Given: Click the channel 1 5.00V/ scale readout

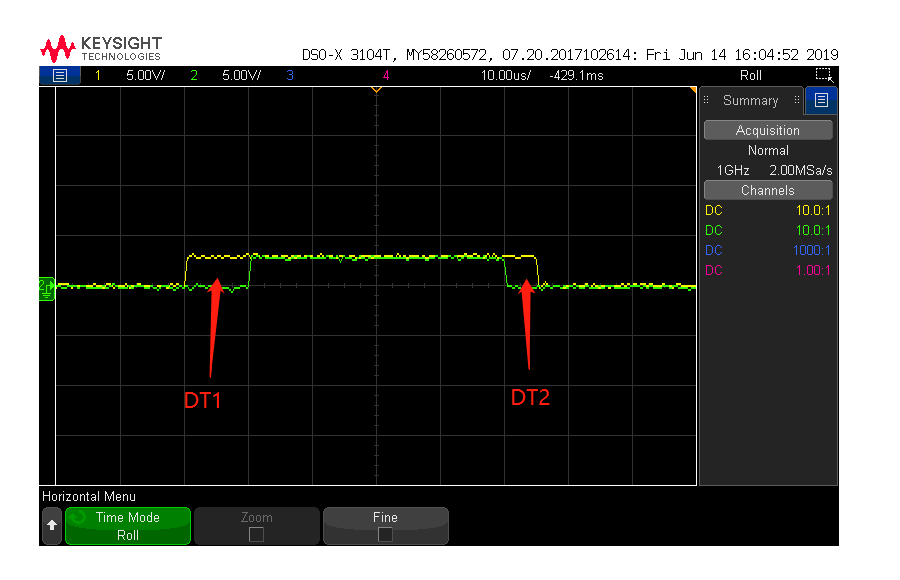Looking at the screenshot, I should (146, 75).
